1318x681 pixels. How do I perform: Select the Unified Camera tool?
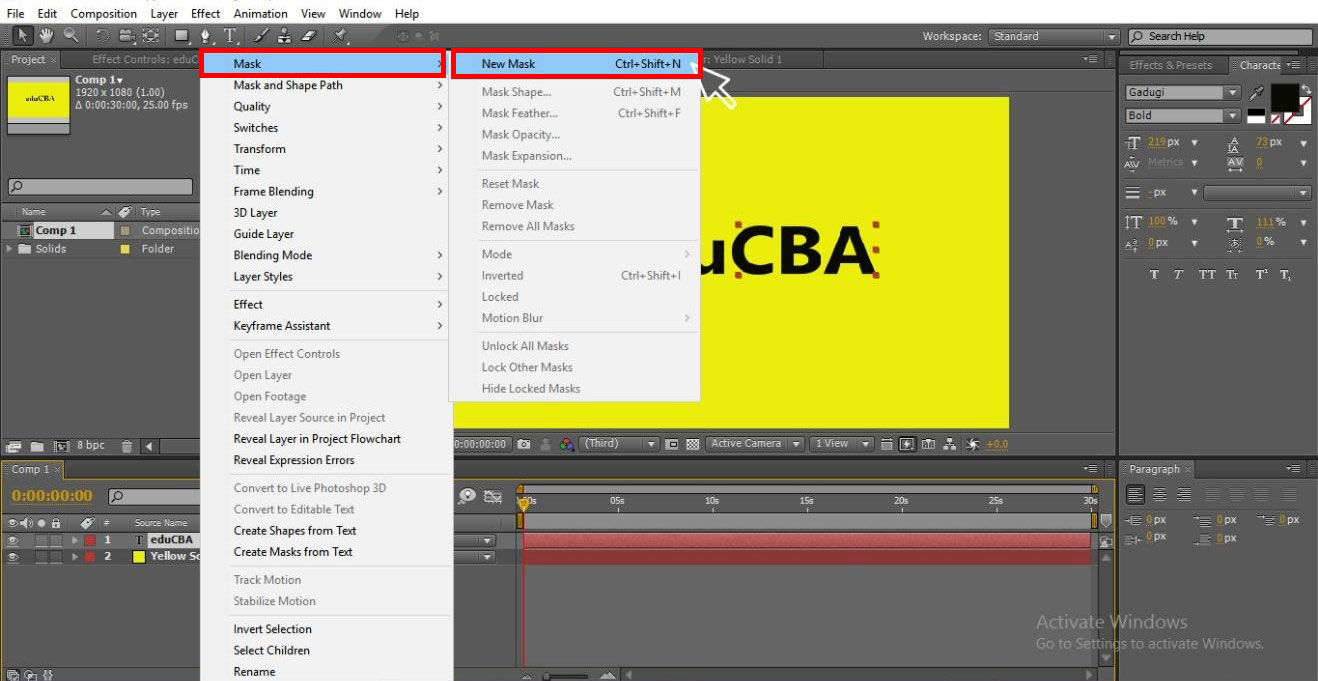(126, 36)
